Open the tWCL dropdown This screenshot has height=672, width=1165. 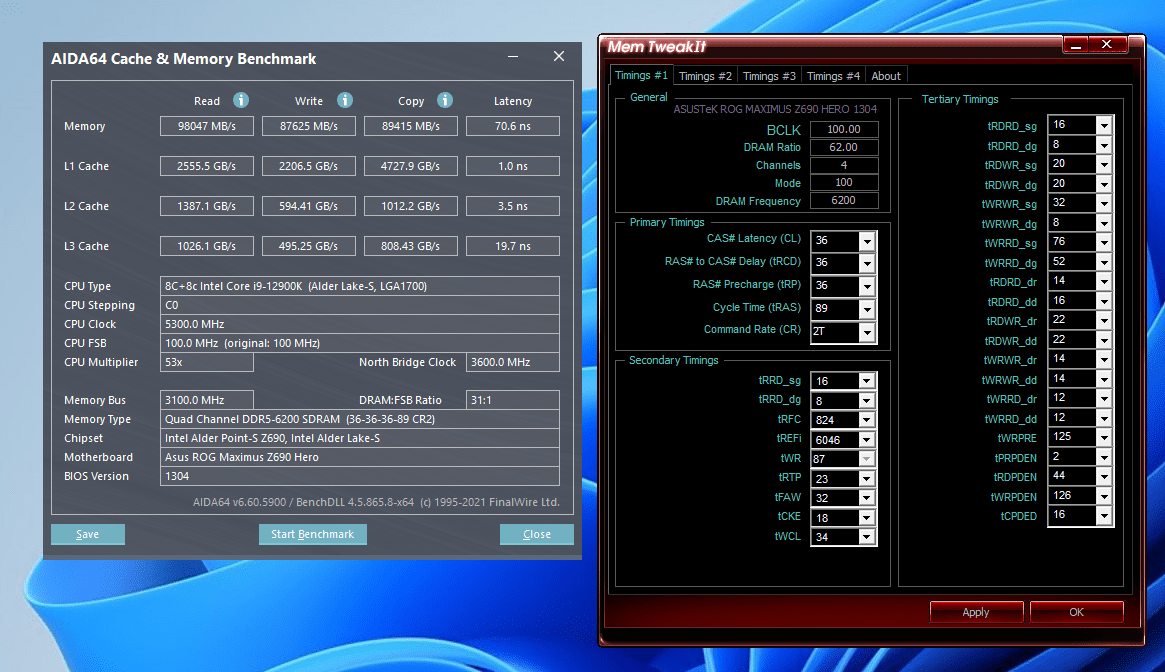coord(866,537)
